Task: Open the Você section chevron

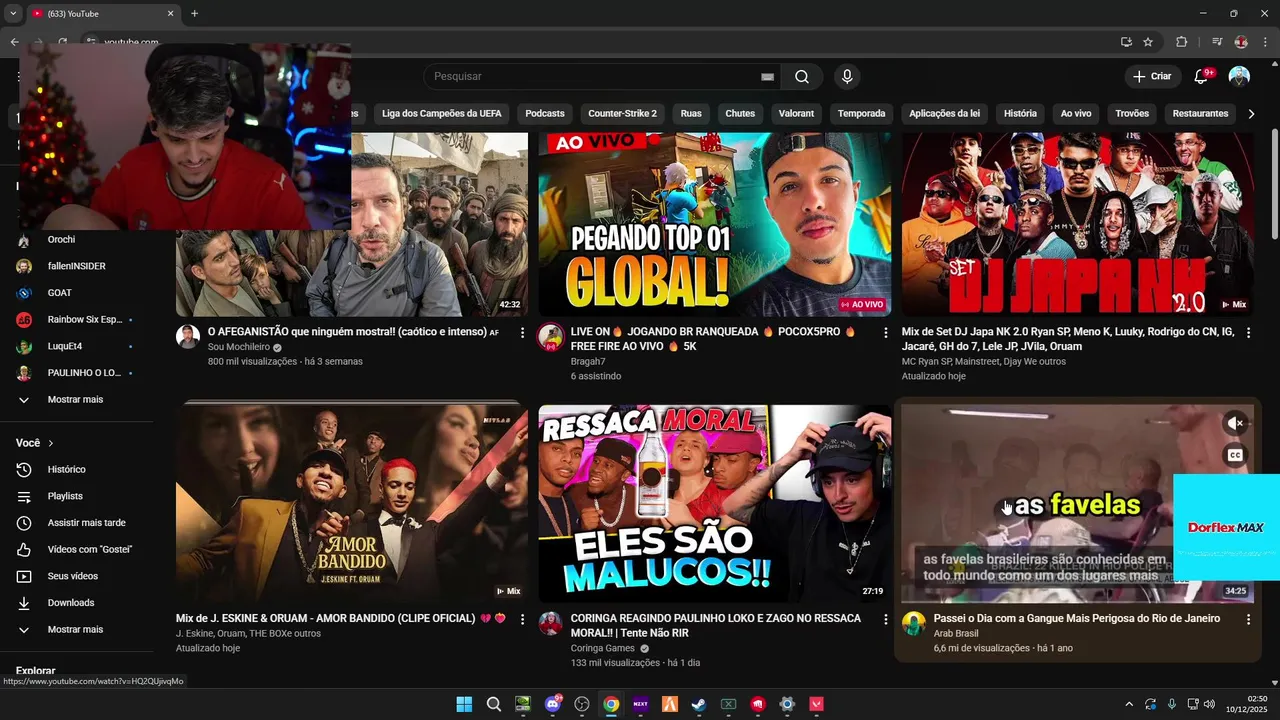Action: click(x=51, y=443)
